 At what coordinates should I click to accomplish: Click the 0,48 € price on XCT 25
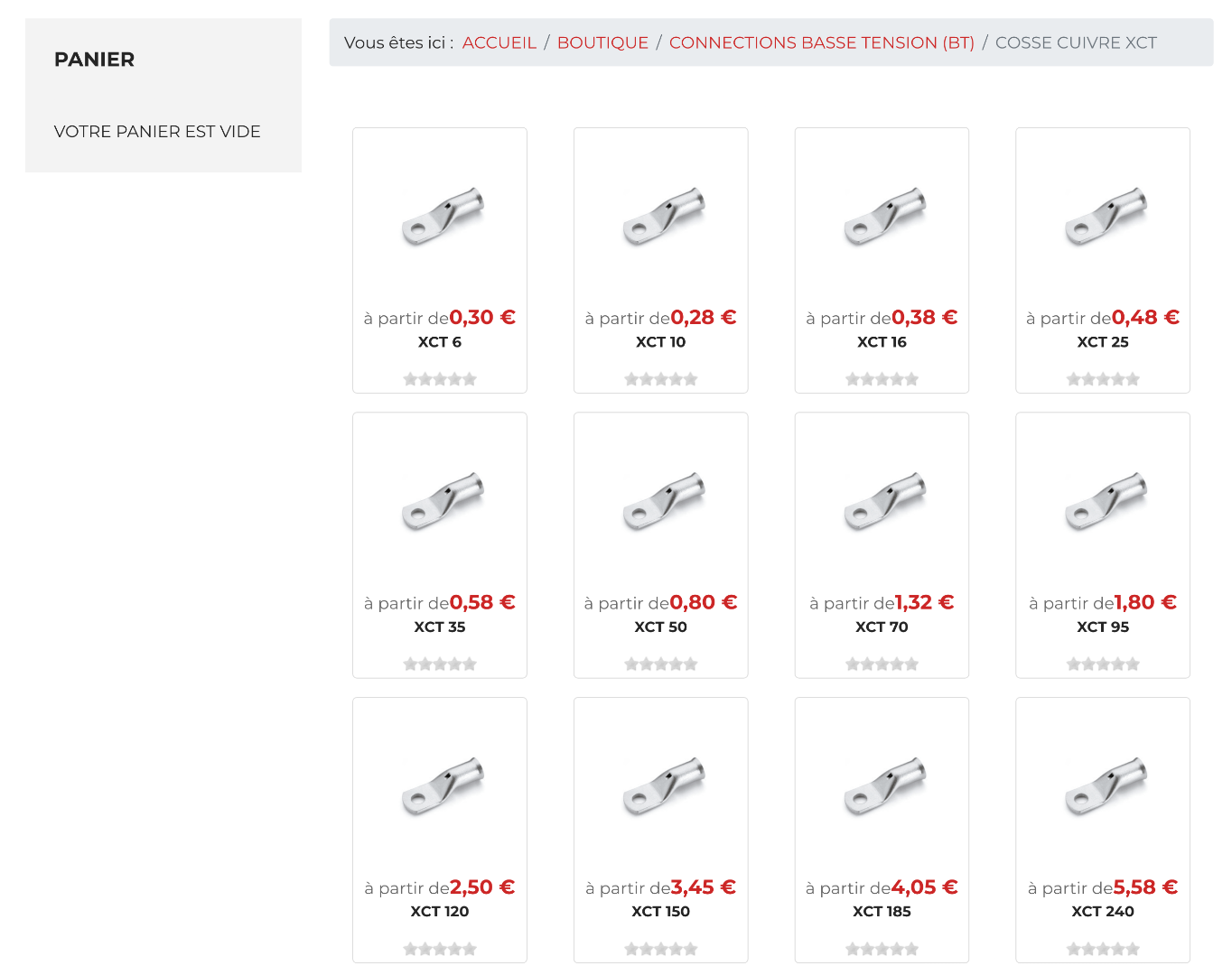(1145, 318)
